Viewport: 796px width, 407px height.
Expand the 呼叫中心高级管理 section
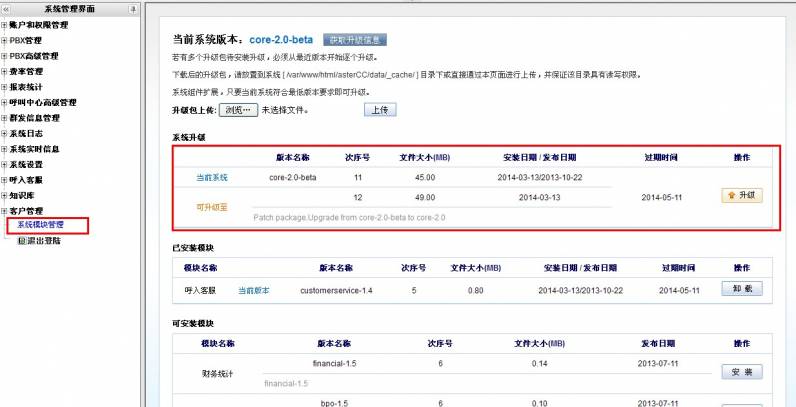[x=4, y=102]
